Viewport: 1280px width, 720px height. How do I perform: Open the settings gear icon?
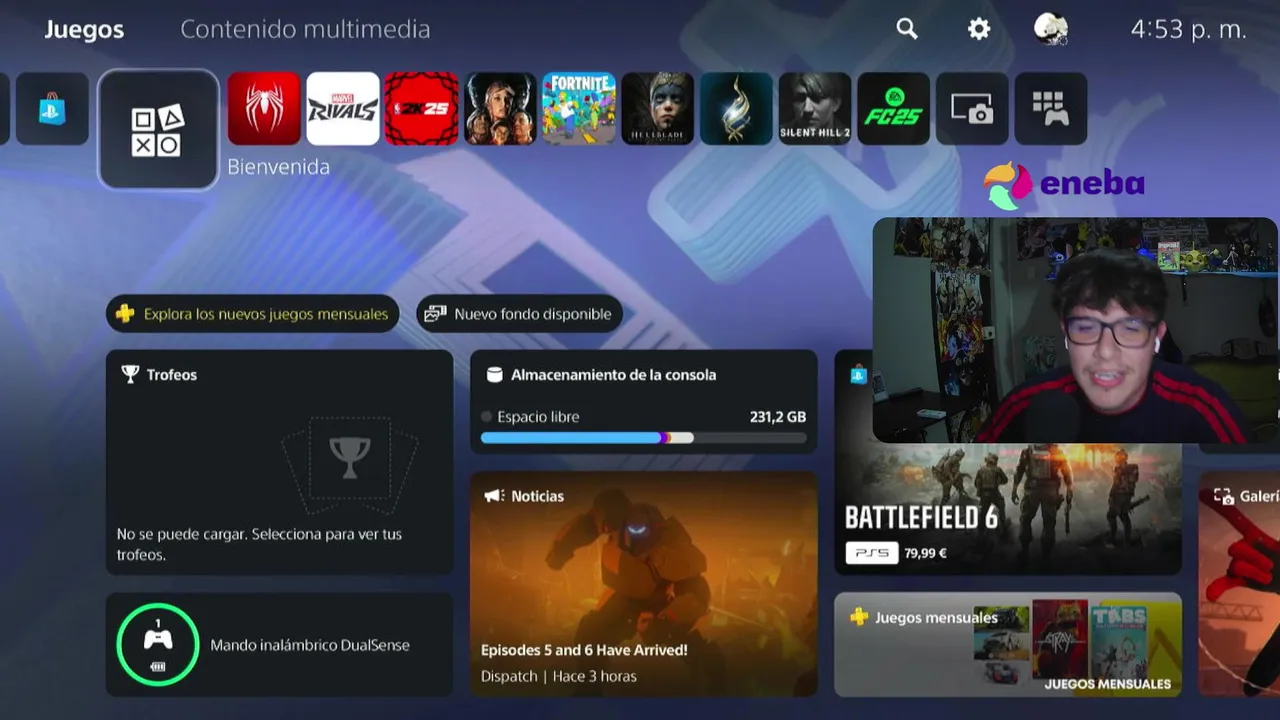point(979,29)
